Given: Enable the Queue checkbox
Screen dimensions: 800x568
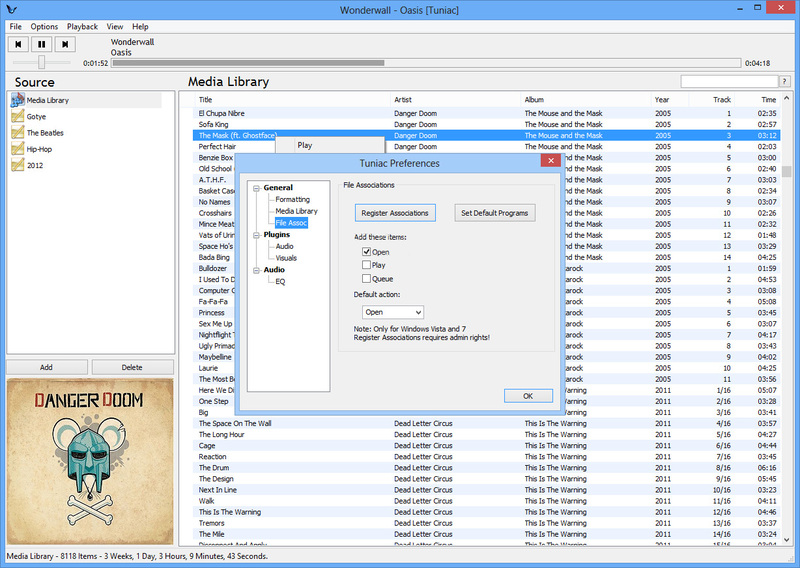Looking at the screenshot, I should pyautogui.click(x=366, y=279).
